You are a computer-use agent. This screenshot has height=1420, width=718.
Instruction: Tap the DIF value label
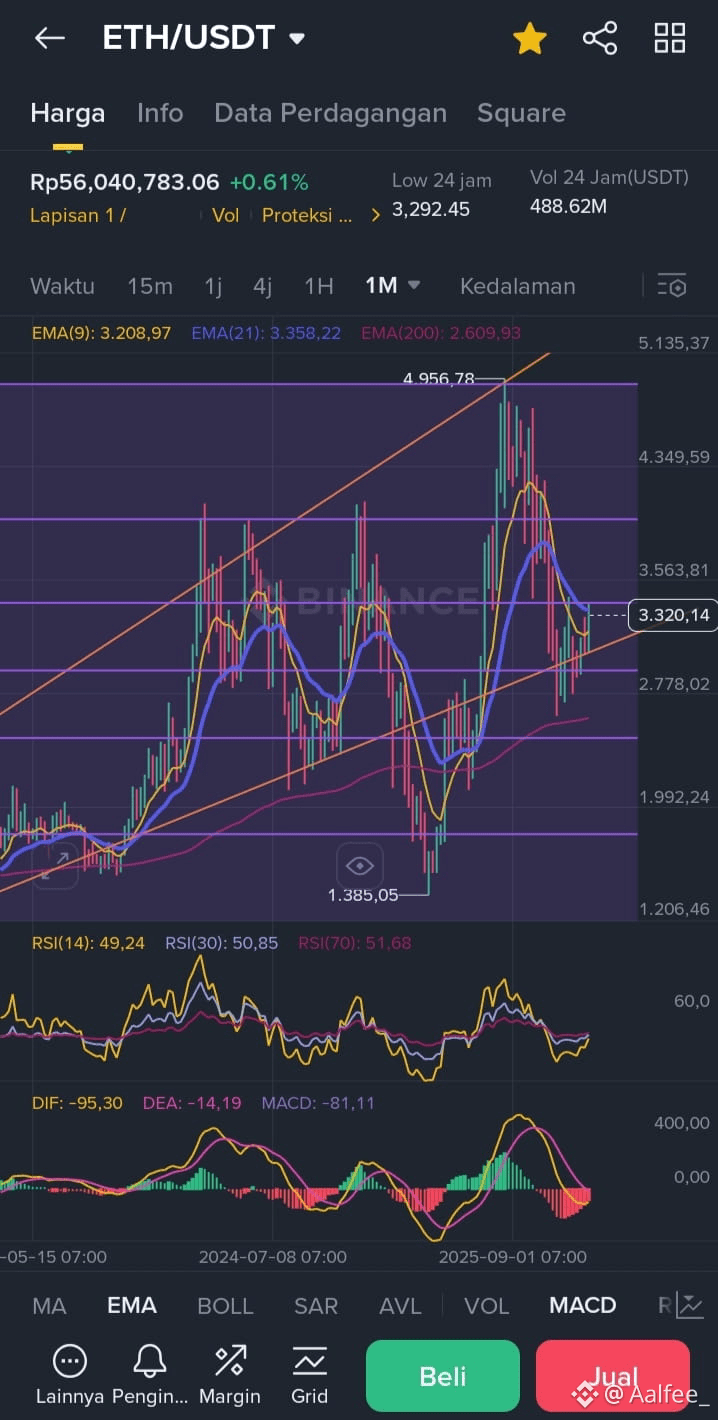point(77,1103)
